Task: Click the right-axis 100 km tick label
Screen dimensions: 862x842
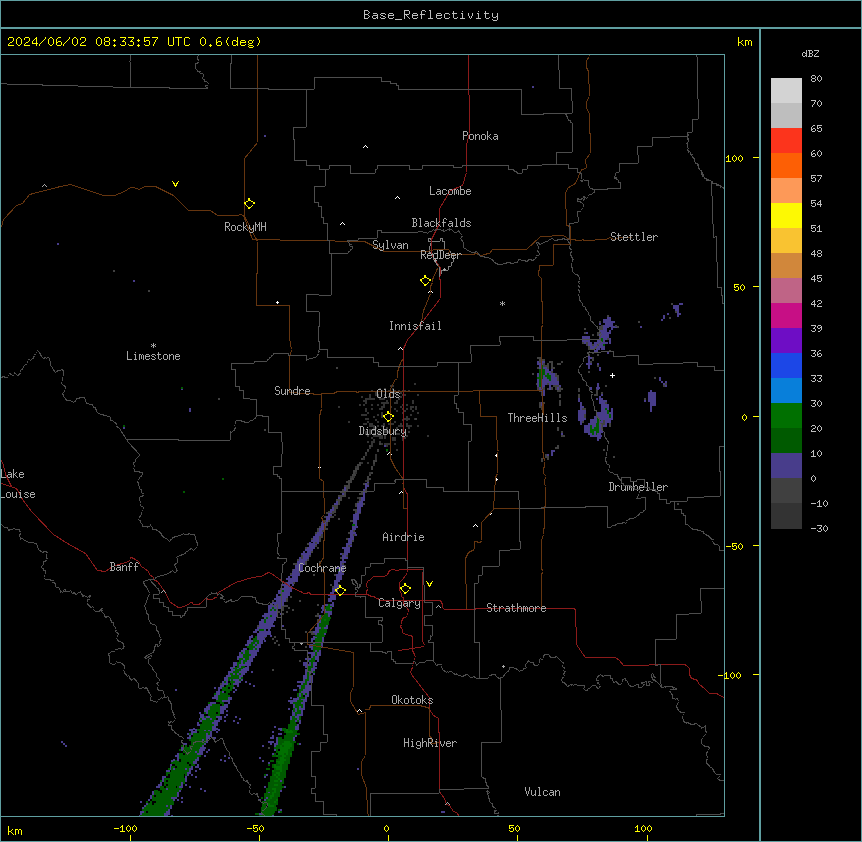Action: pos(734,158)
